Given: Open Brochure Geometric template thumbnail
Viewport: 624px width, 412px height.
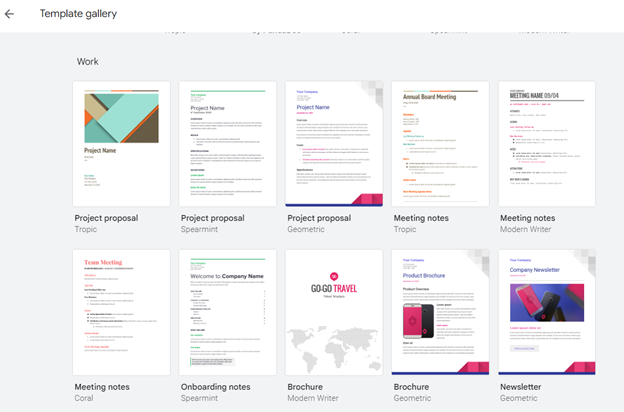Looking at the screenshot, I should pos(440,312).
